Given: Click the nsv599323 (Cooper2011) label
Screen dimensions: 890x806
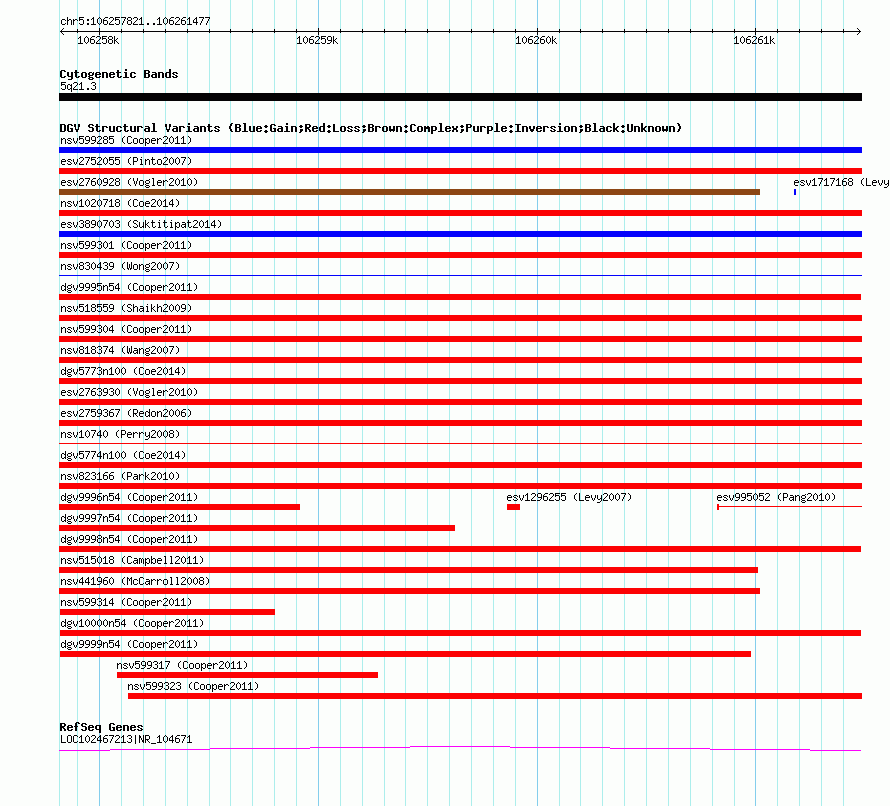Looking at the screenshot, I should click(193, 686).
